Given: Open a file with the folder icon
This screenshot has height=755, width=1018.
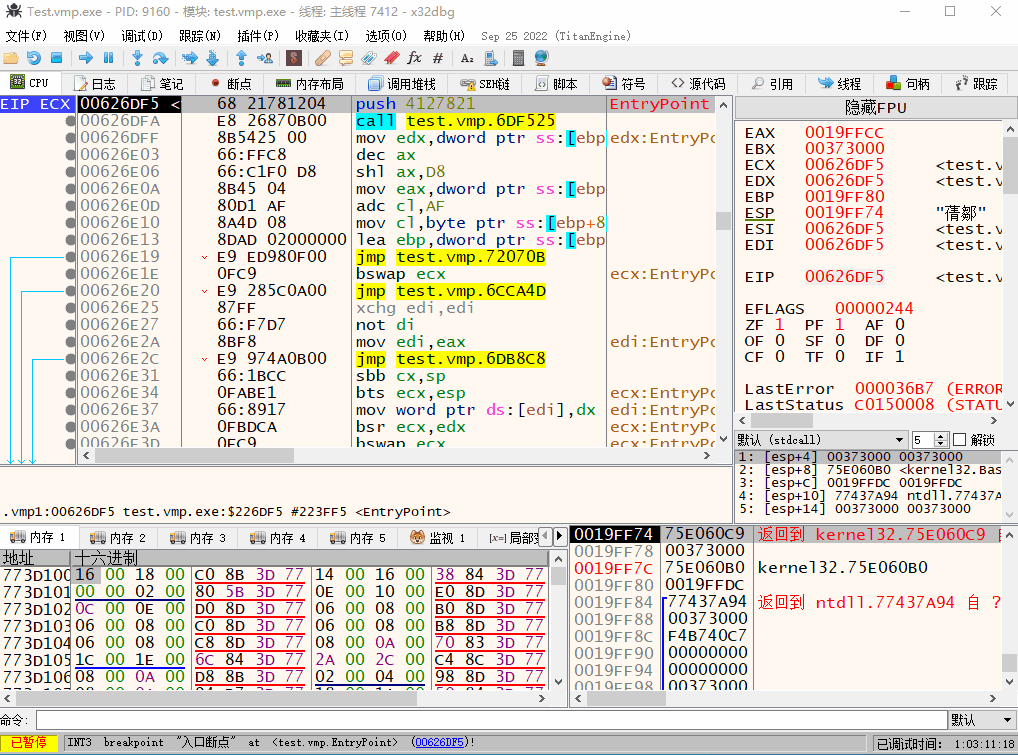Looking at the screenshot, I should click(12, 58).
